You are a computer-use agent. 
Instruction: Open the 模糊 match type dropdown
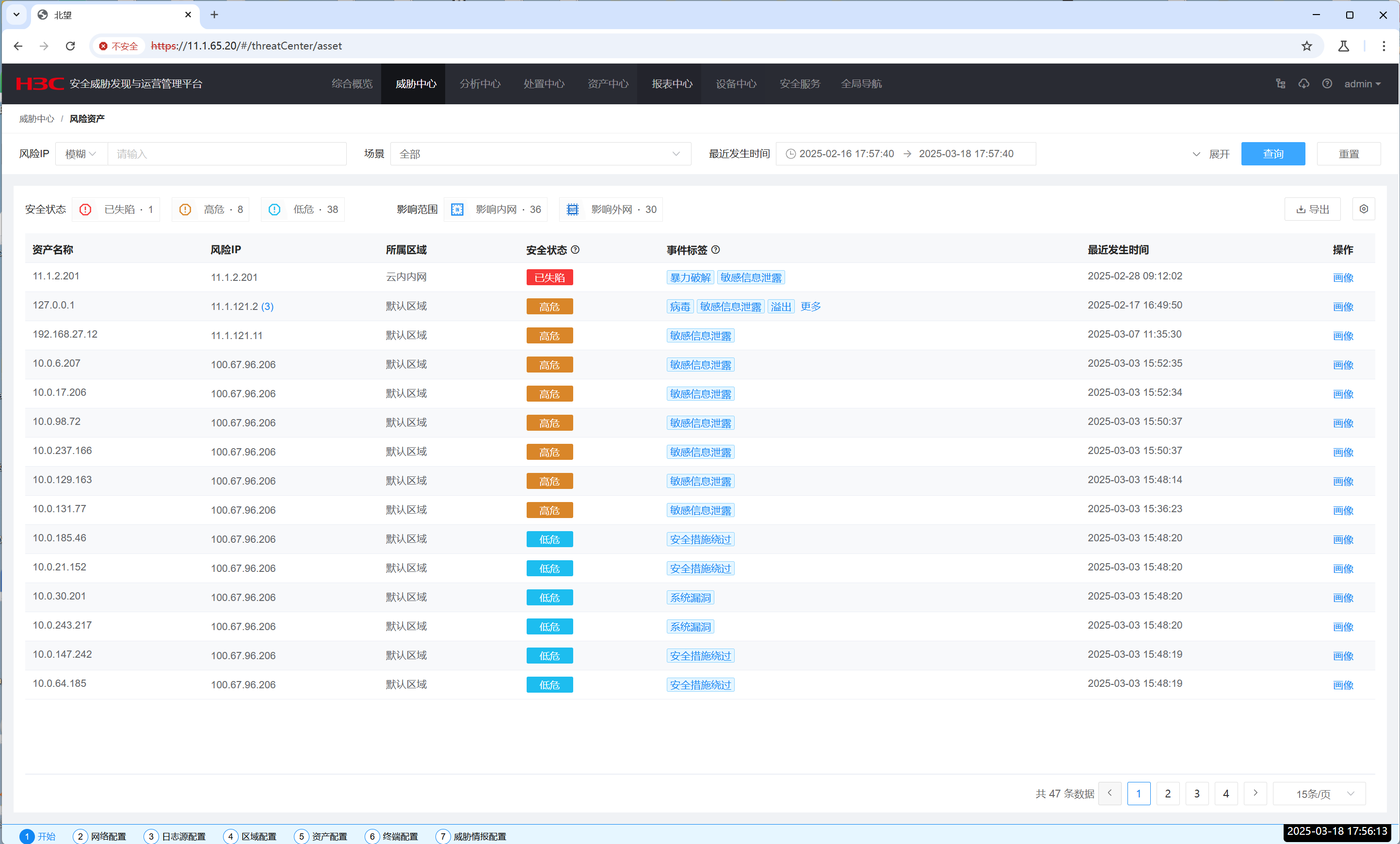pyautogui.click(x=81, y=153)
